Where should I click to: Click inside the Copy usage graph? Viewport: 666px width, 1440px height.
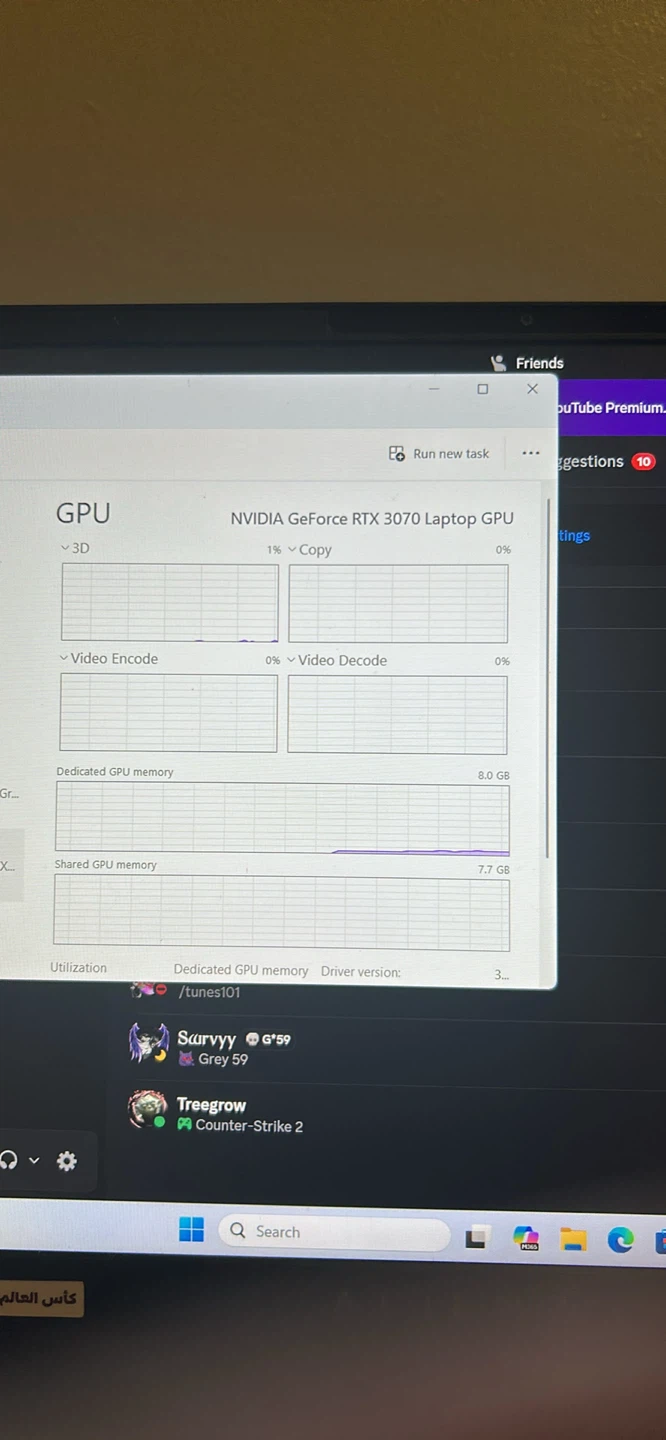[x=398, y=603]
